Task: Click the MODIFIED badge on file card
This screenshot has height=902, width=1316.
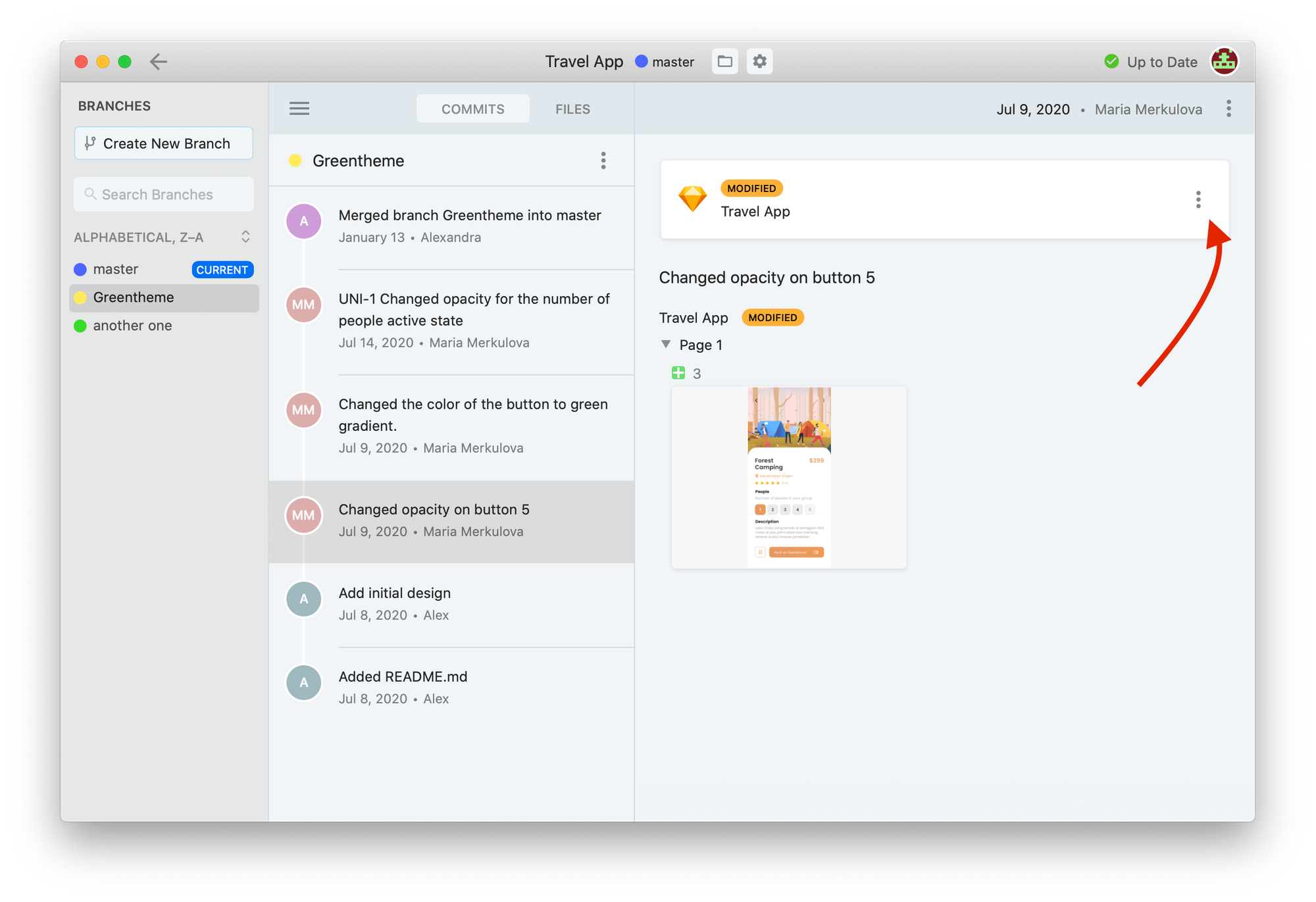Action: (x=751, y=188)
